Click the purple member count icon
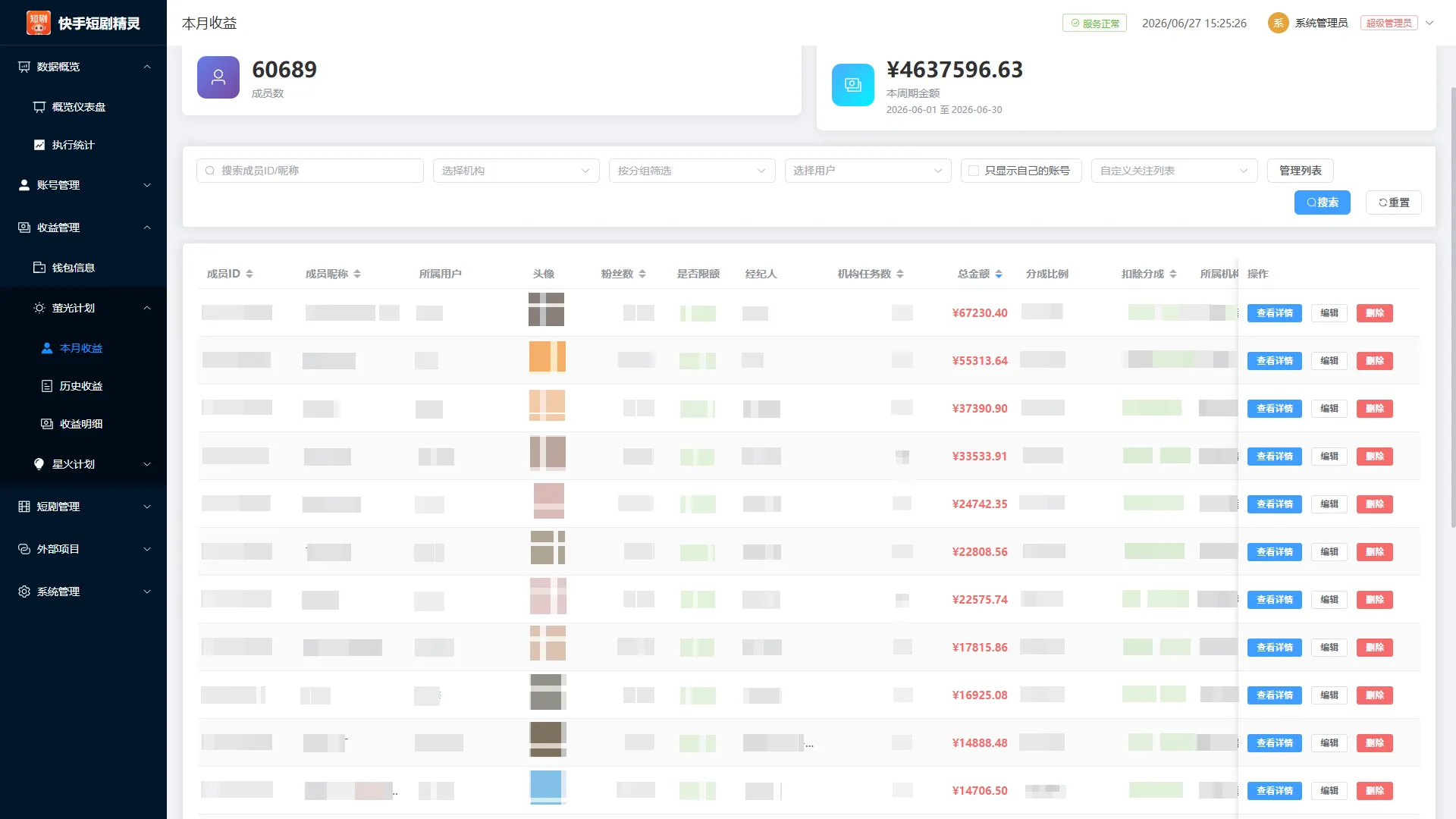The image size is (1456, 819). pos(218,77)
